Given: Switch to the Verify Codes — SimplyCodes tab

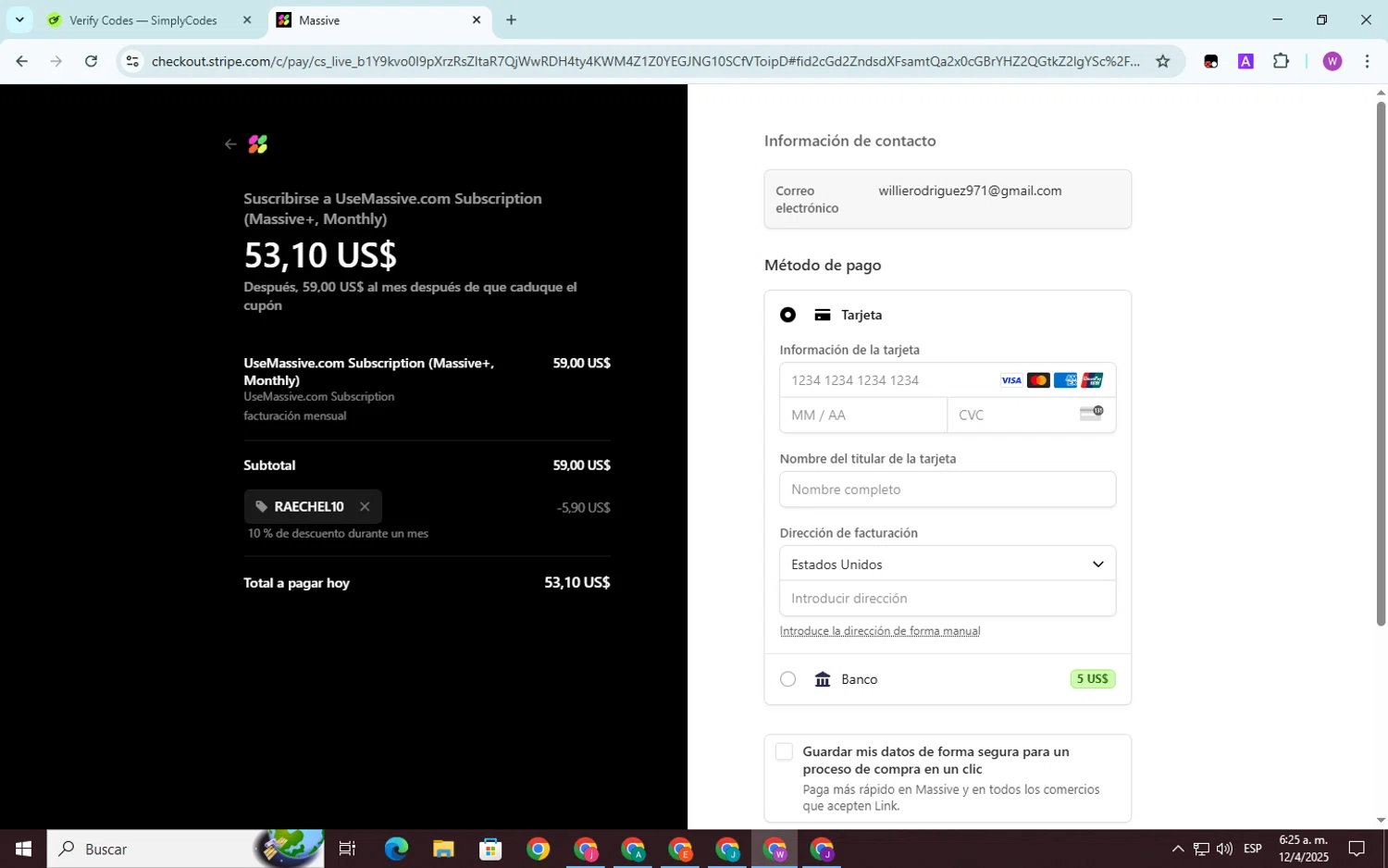Looking at the screenshot, I should 143,20.
